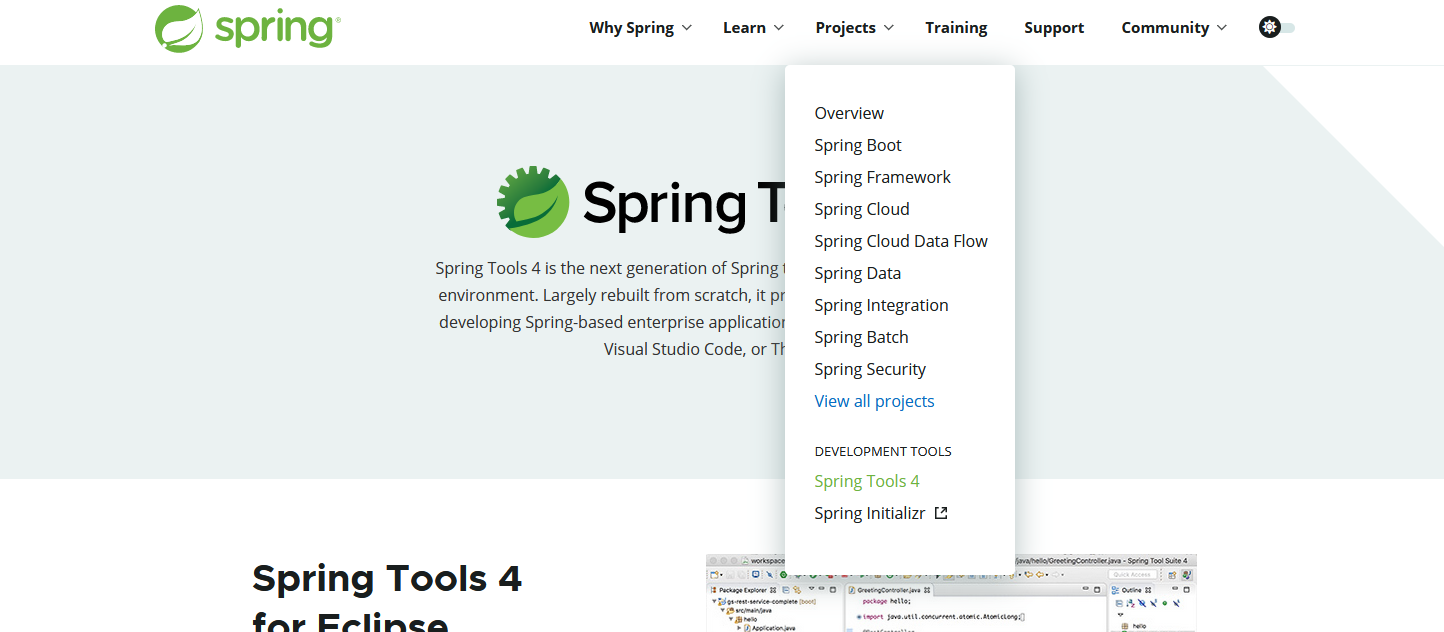Image resolution: width=1444 pixels, height=632 pixels.
Task: Open Spring Framework from the Projects menu
Action: (883, 177)
